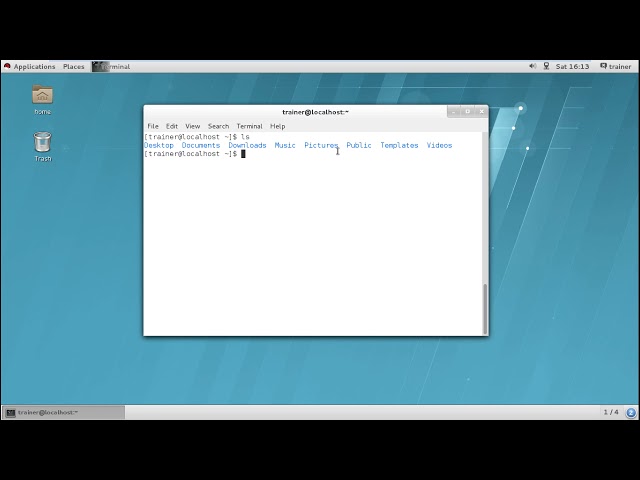This screenshot has width=640, height=480.
Task: Select trainer@localhost taskbar window button
Action: click(63, 412)
